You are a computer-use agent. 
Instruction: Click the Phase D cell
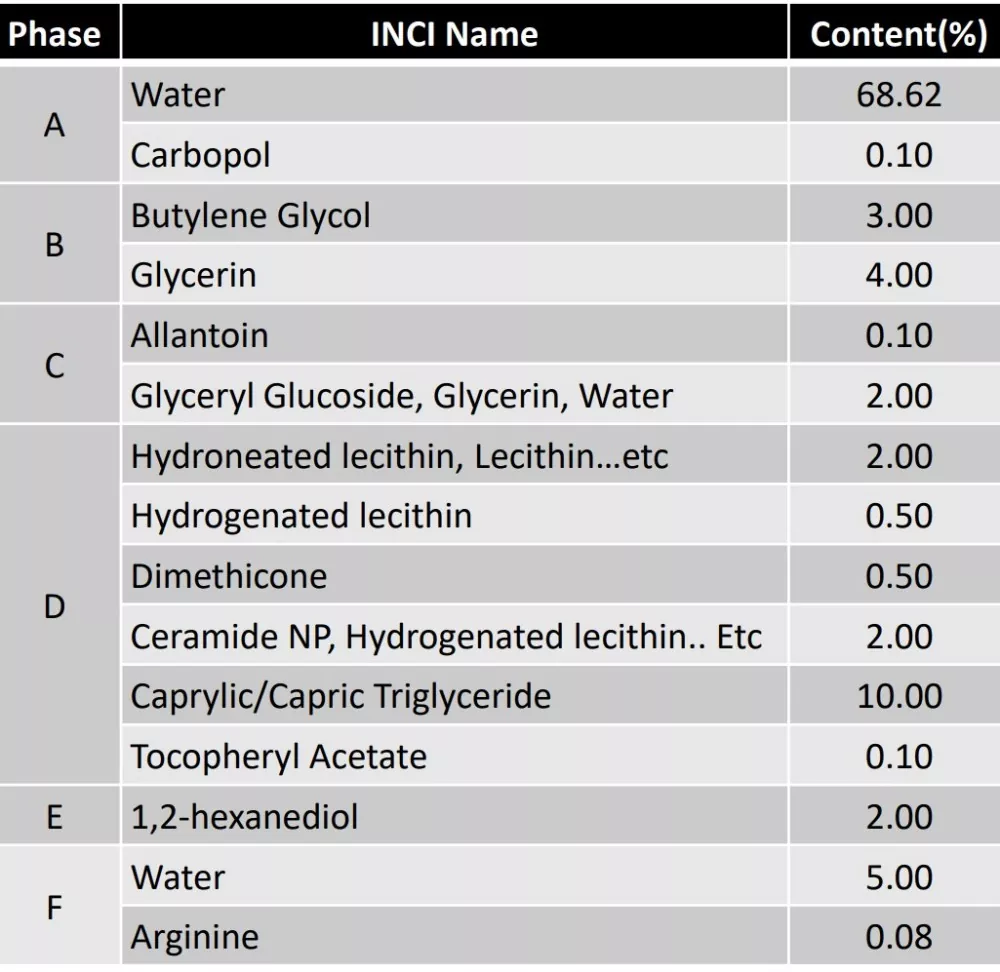click(55, 606)
